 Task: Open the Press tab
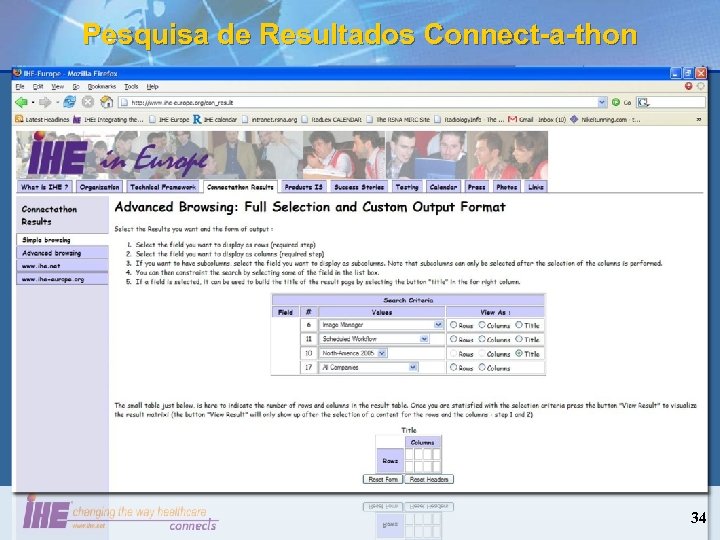point(476,187)
